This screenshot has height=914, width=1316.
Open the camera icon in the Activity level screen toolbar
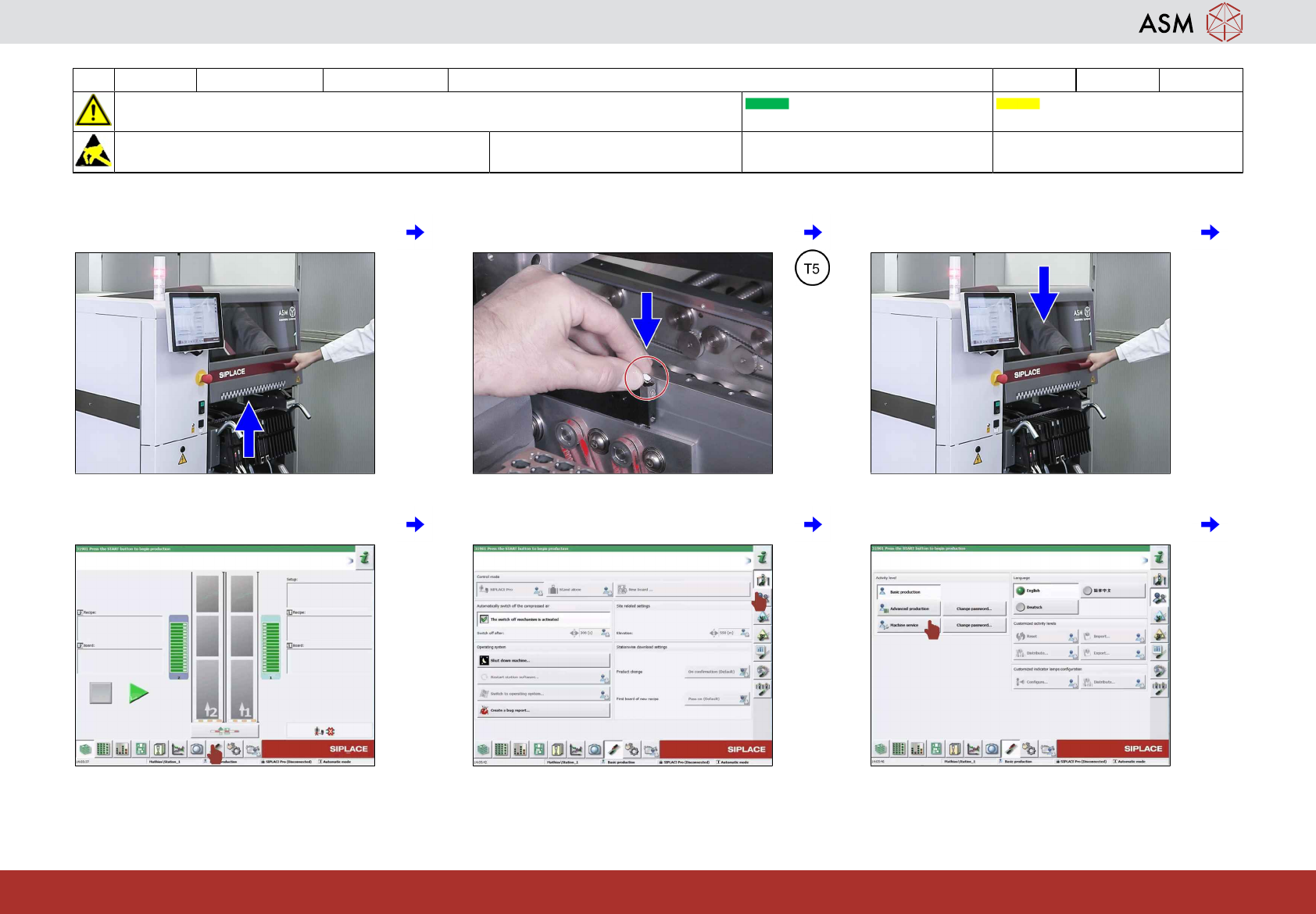point(992,749)
